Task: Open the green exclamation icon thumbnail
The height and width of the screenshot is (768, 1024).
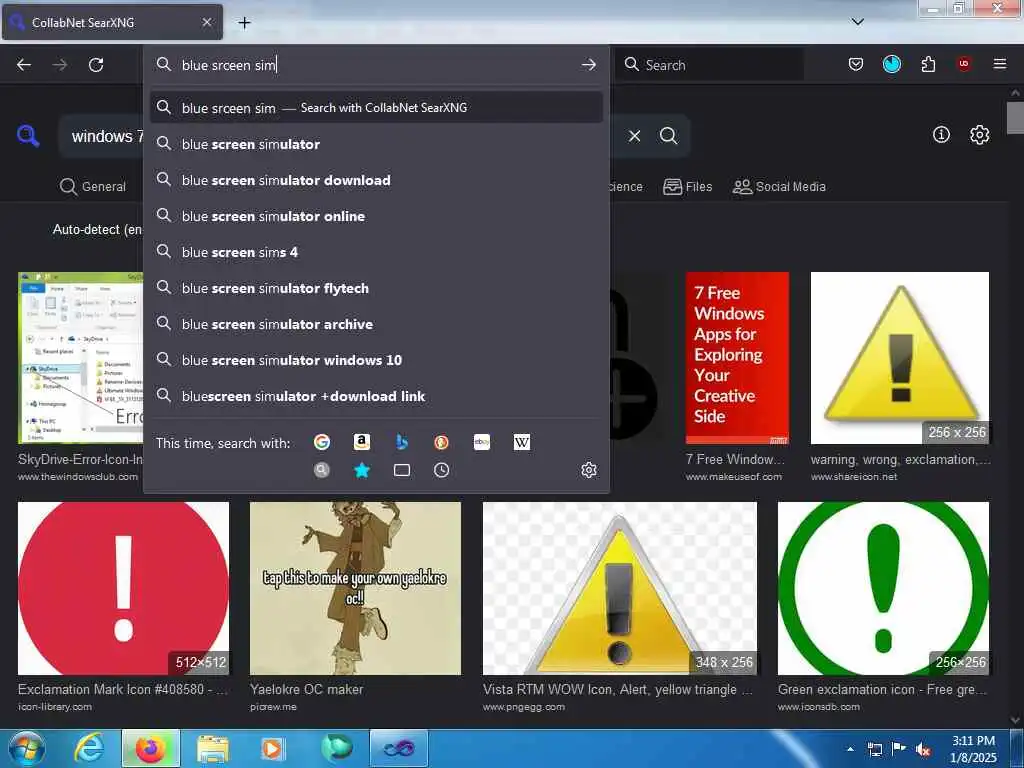Action: 883,588
